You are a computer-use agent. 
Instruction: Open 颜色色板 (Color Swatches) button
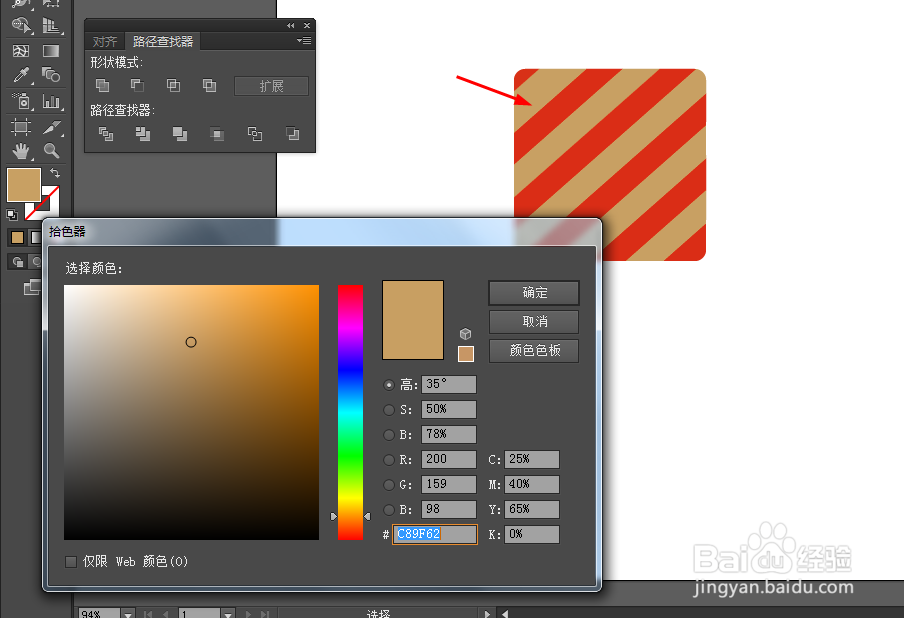[x=534, y=351]
